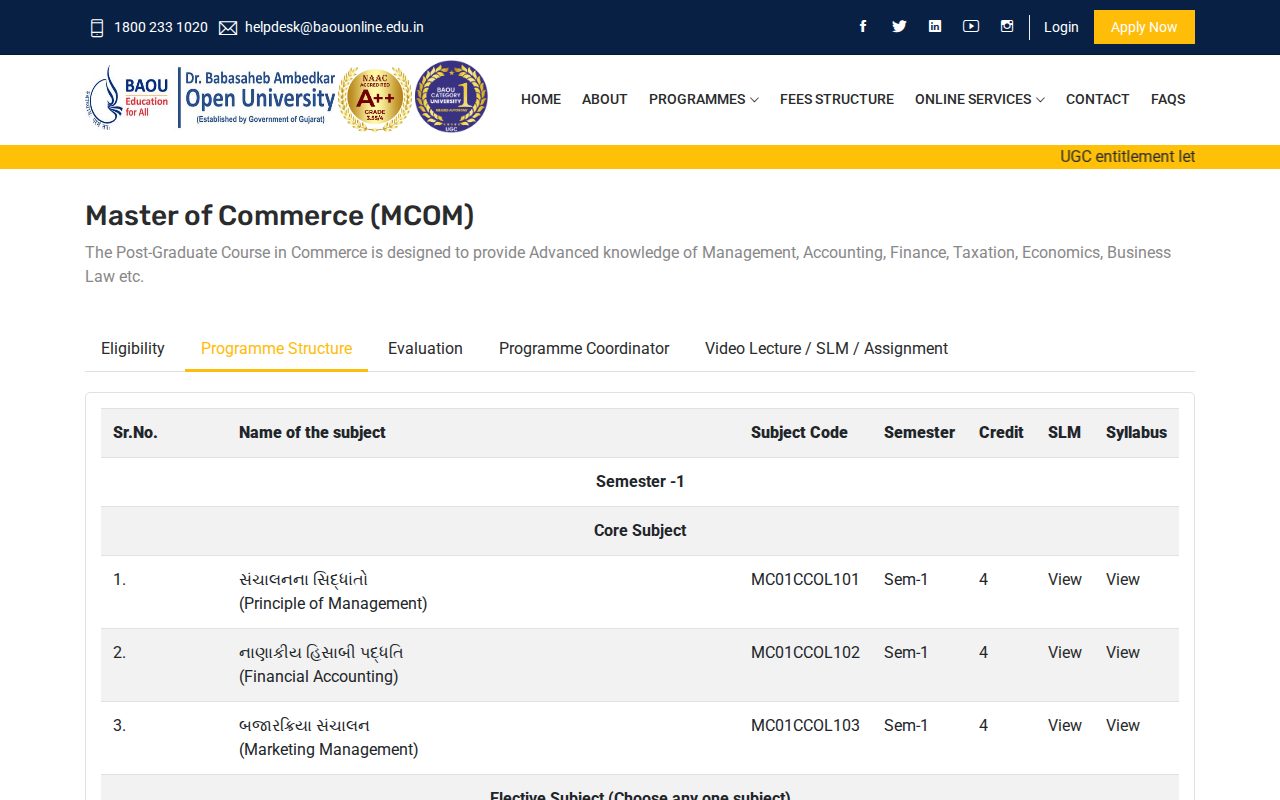The width and height of the screenshot is (1280, 800).
Task: Open the YouTube social icon
Action: click(971, 27)
